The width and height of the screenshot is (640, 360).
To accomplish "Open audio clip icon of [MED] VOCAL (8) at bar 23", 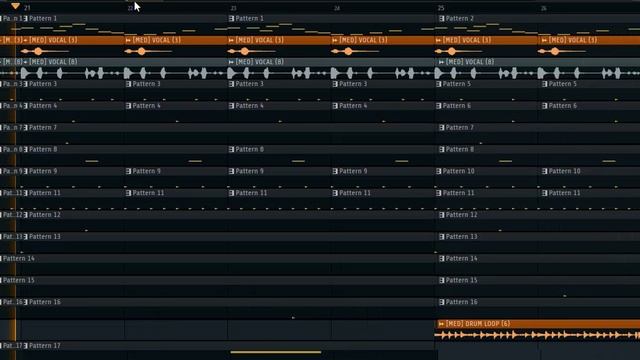I will pyautogui.click(x=231, y=62).
